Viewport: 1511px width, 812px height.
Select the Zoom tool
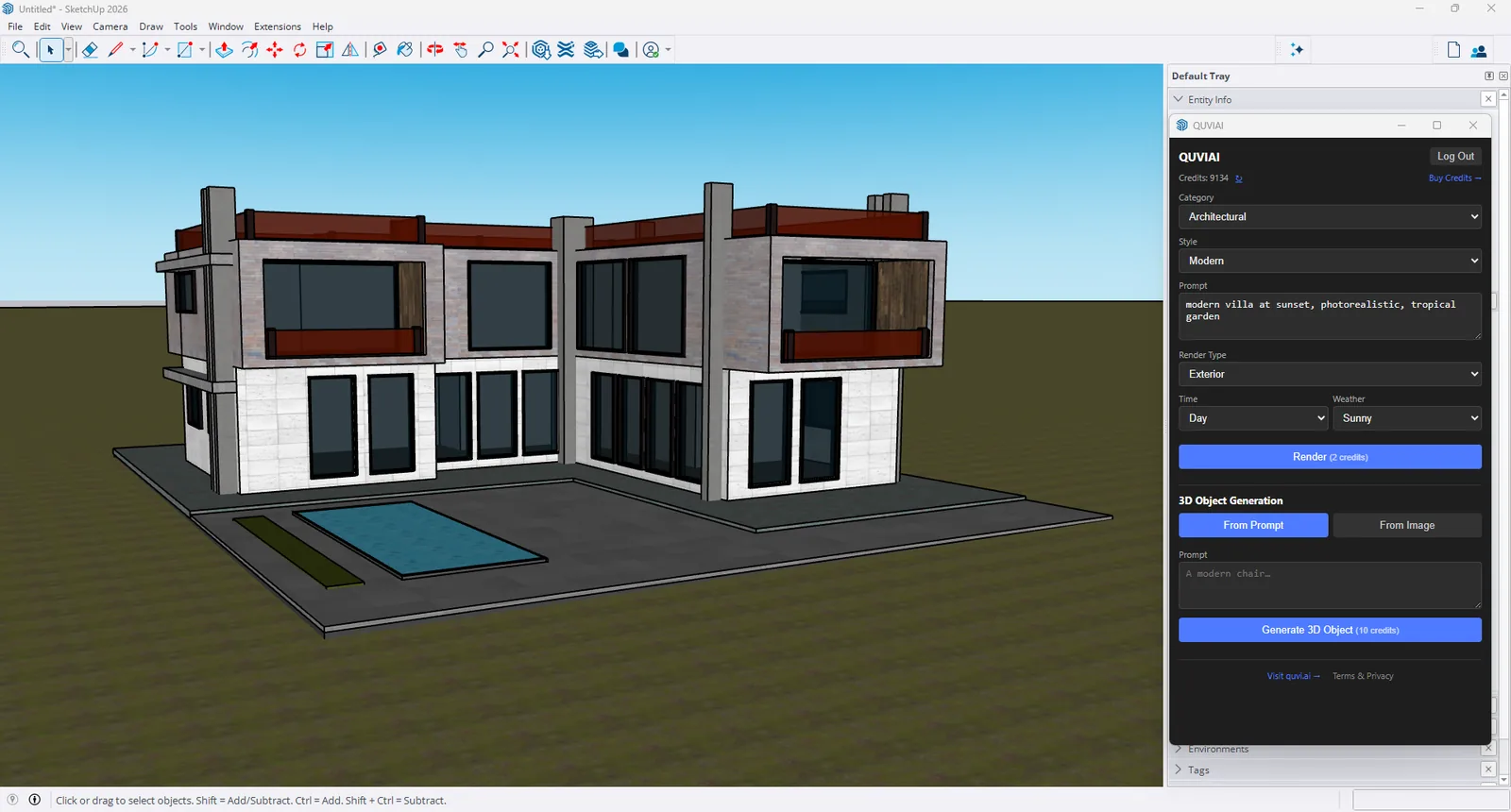tap(485, 50)
